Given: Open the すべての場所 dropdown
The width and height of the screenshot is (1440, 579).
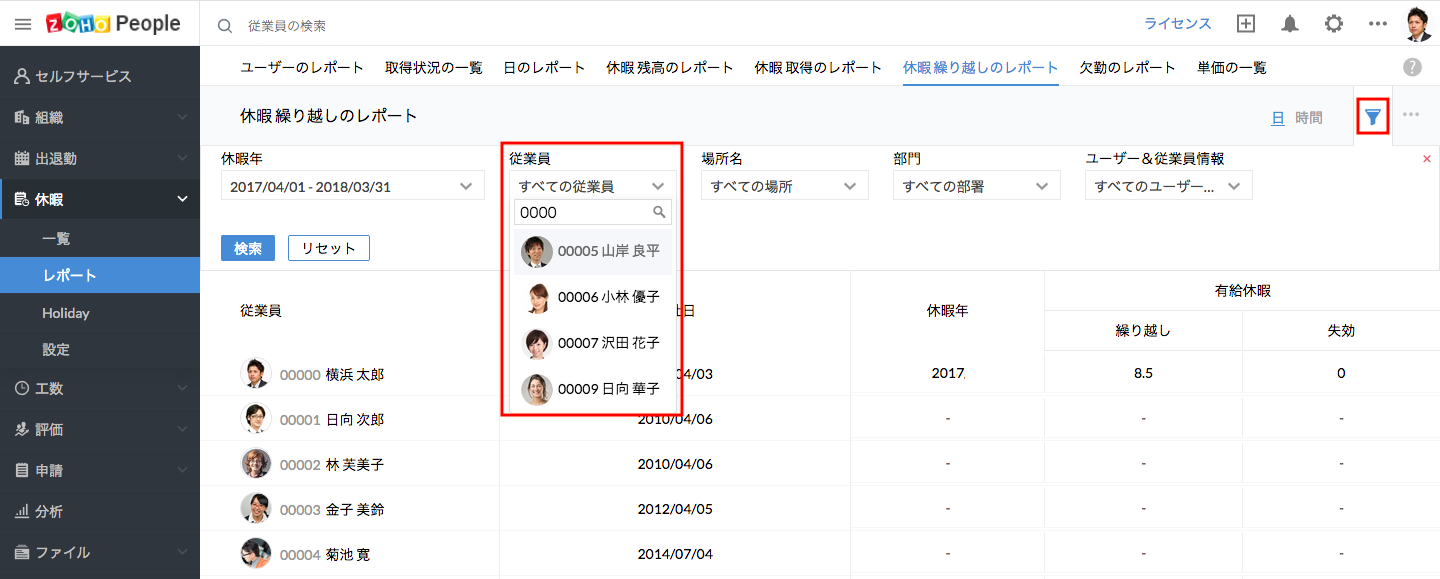Looking at the screenshot, I should point(784,186).
